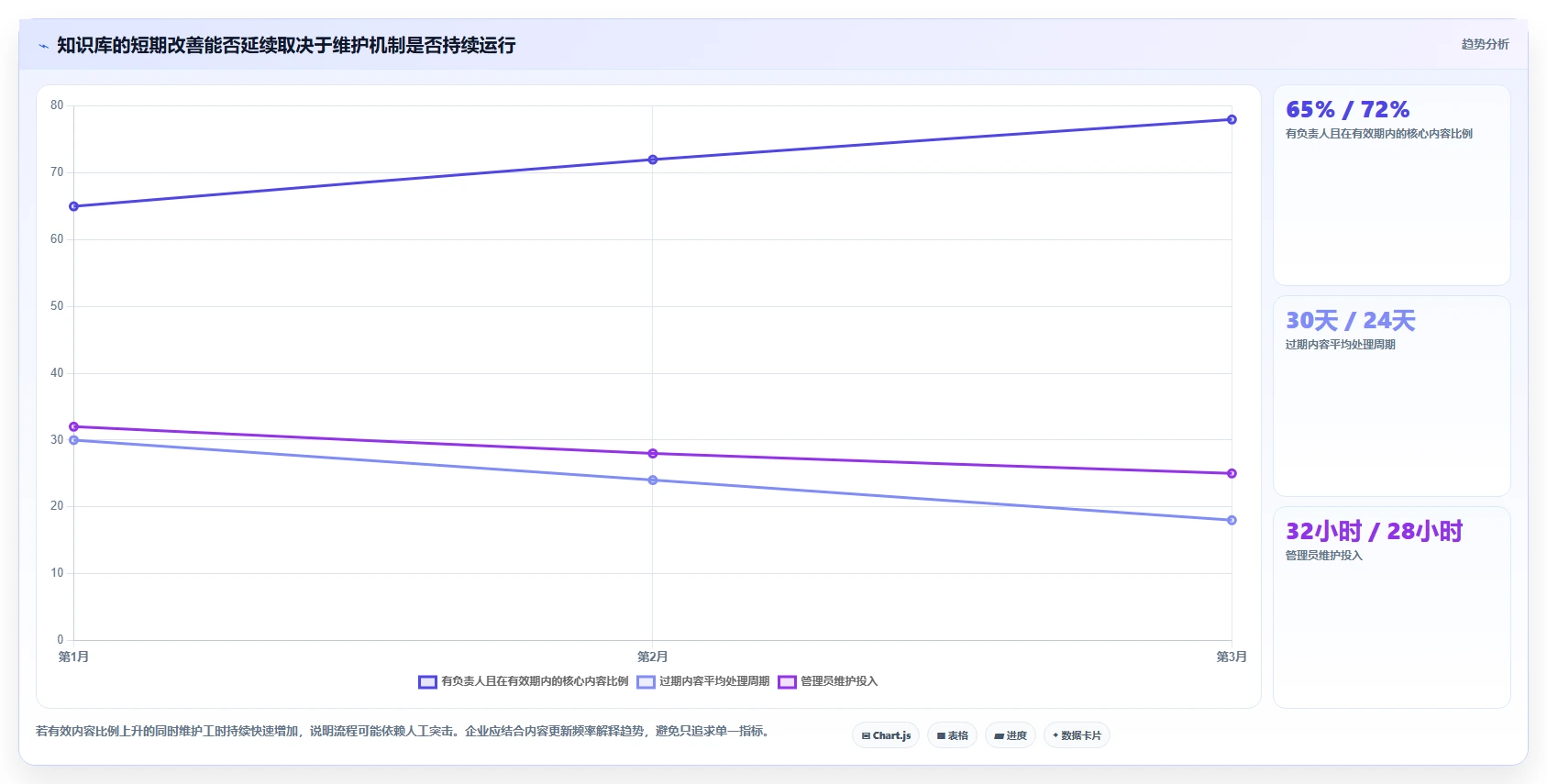This screenshot has width=1547, height=784.
Task: Toggle the 过期内容平均处理周期 legend series
Action: point(703,681)
